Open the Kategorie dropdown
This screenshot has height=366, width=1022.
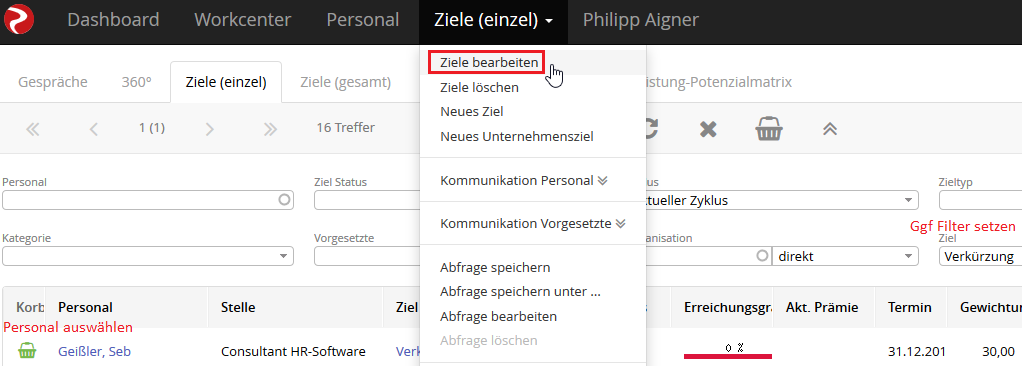click(148, 257)
